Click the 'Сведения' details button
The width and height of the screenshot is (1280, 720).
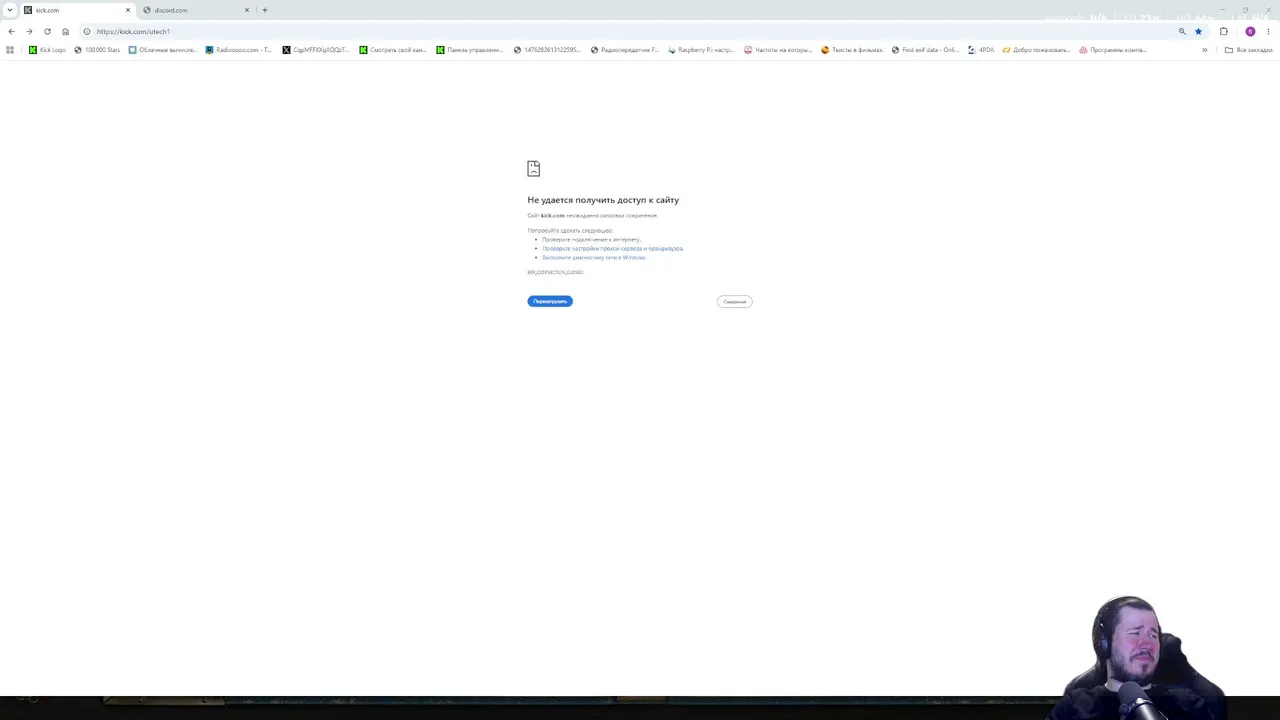tap(735, 301)
